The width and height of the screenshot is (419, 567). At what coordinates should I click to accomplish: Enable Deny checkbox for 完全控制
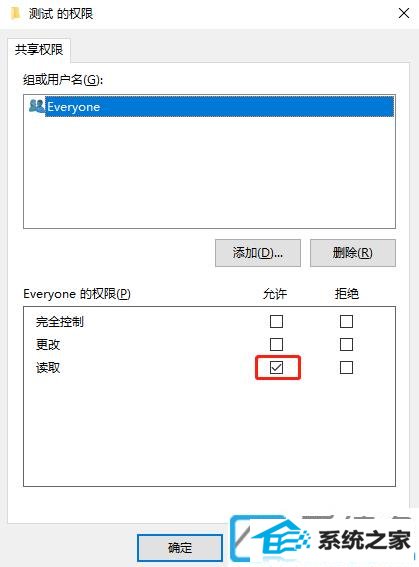click(x=346, y=321)
